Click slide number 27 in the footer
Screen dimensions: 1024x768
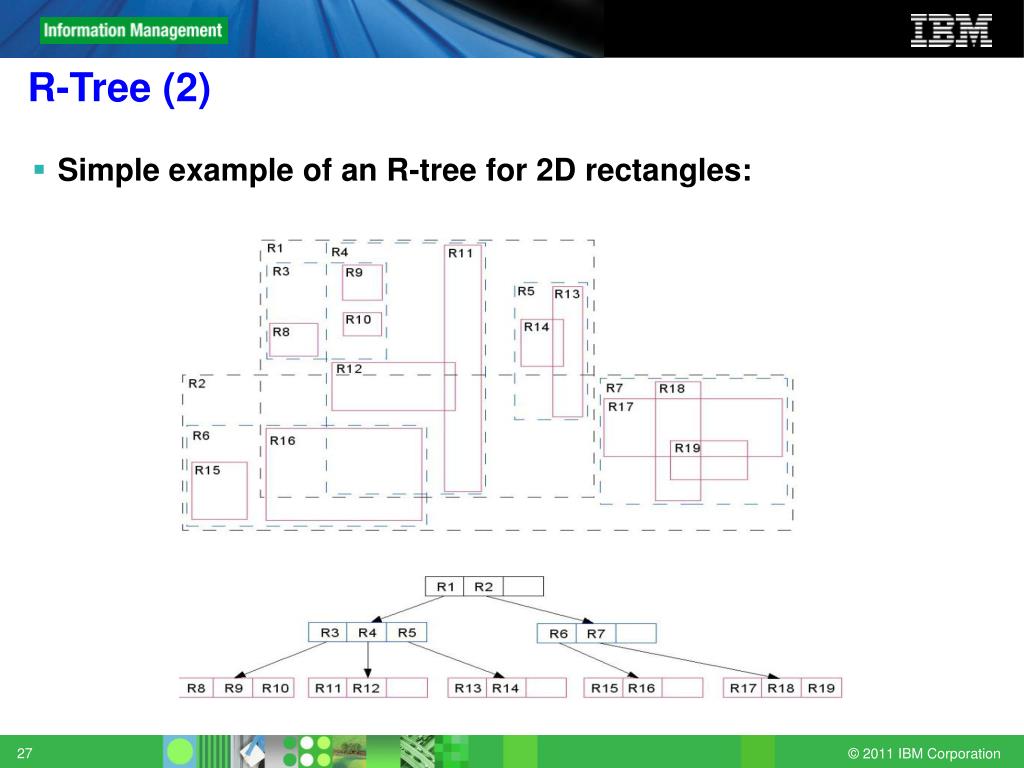24,753
